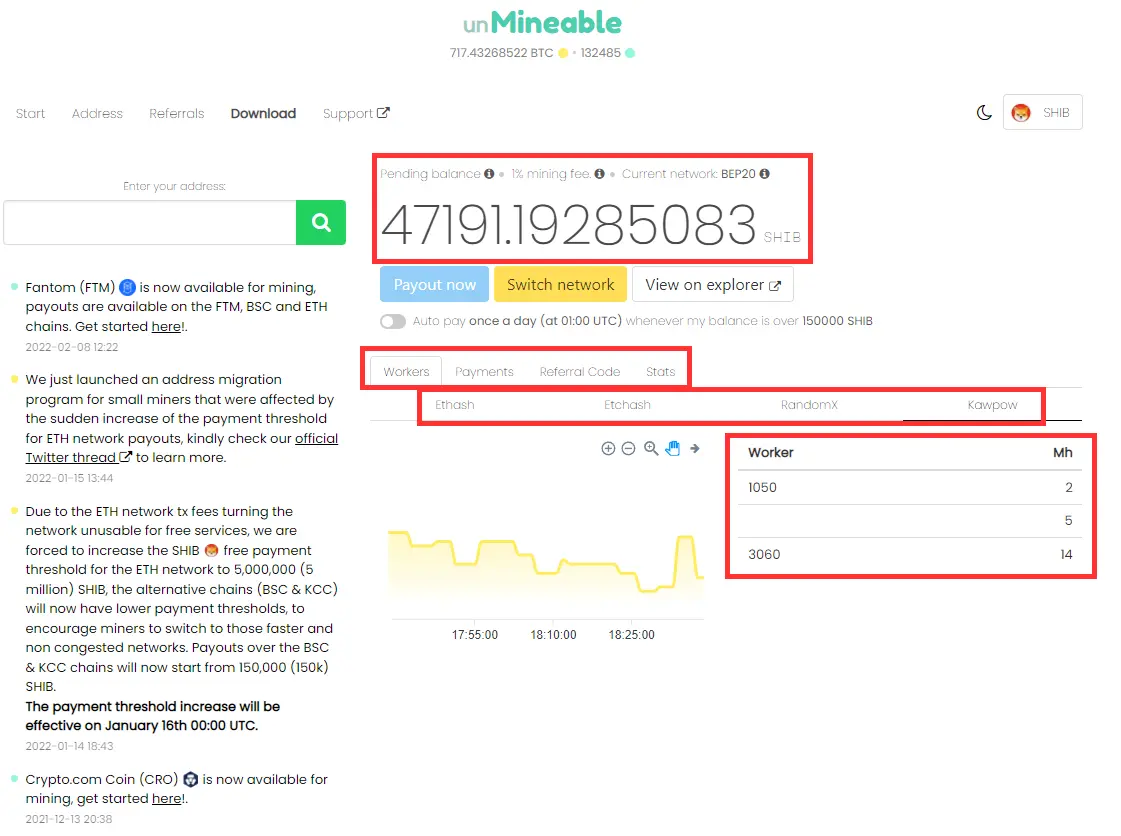Click the Worker column header
Image resolution: width=1121 pixels, height=836 pixels.
coord(771,453)
